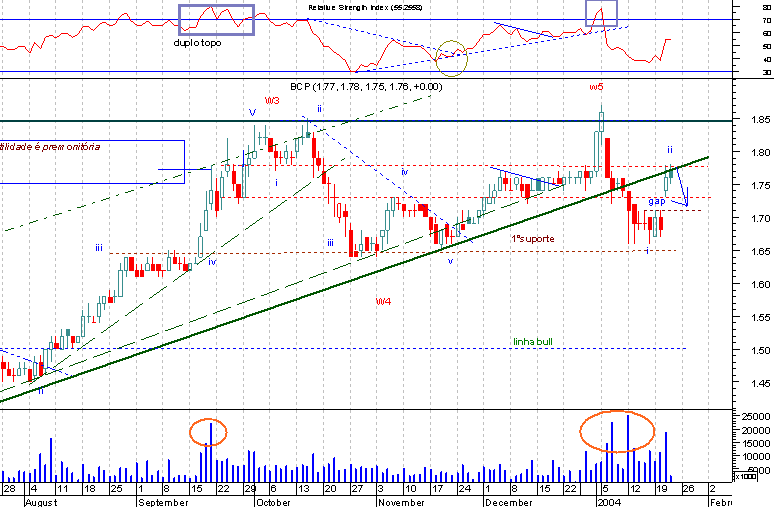The height and width of the screenshot is (507, 774).
Task: Click the blue 'V' label beside W3
Action: coord(253,113)
